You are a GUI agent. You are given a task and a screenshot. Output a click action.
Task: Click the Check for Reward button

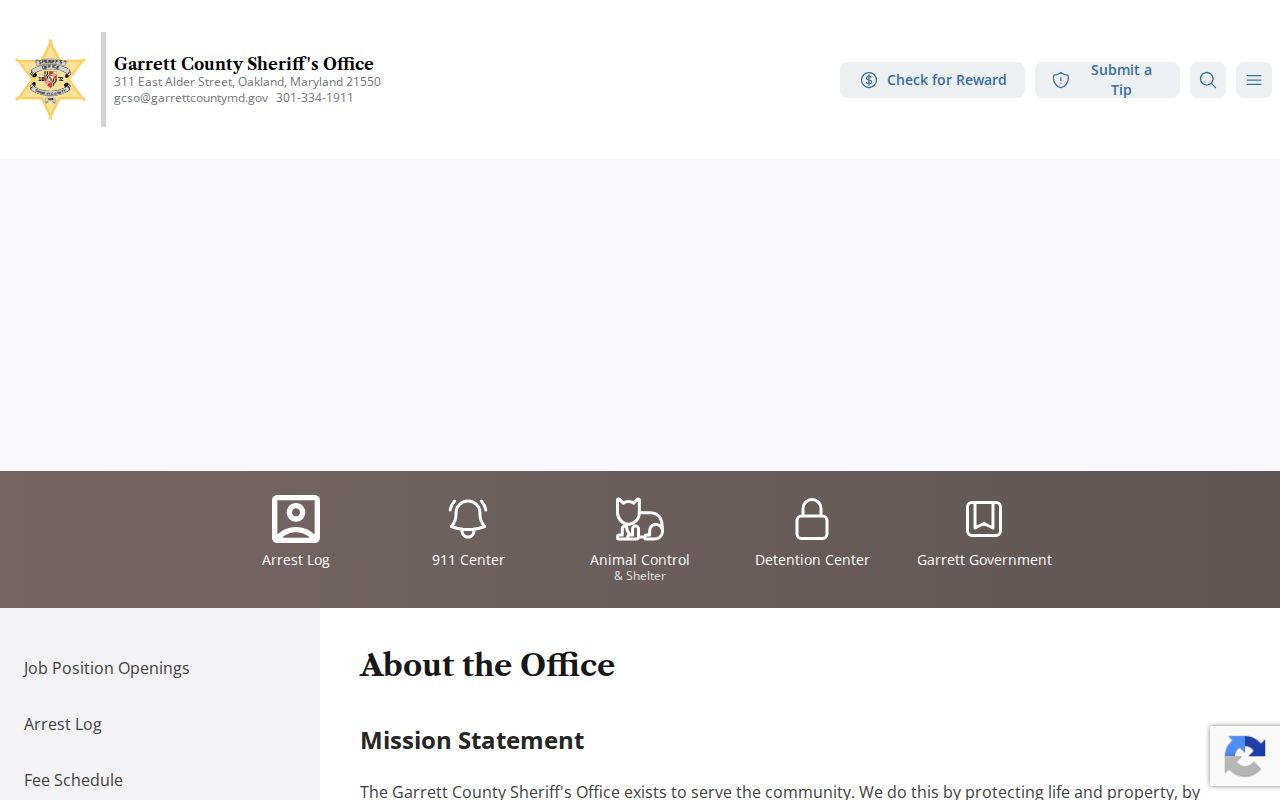coord(932,80)
